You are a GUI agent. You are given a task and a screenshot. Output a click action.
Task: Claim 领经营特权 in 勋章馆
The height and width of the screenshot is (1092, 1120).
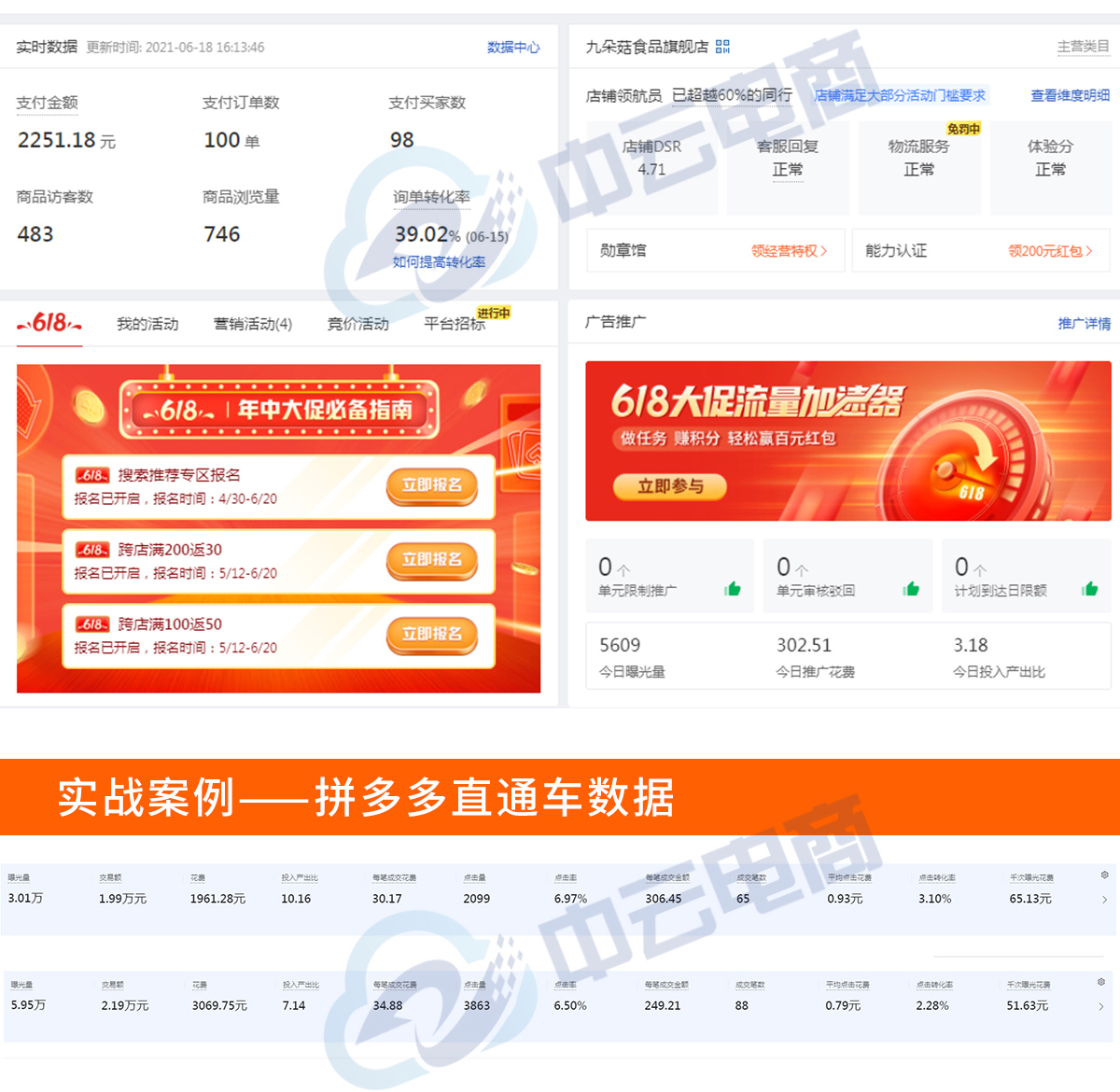(x=790, y=251)
